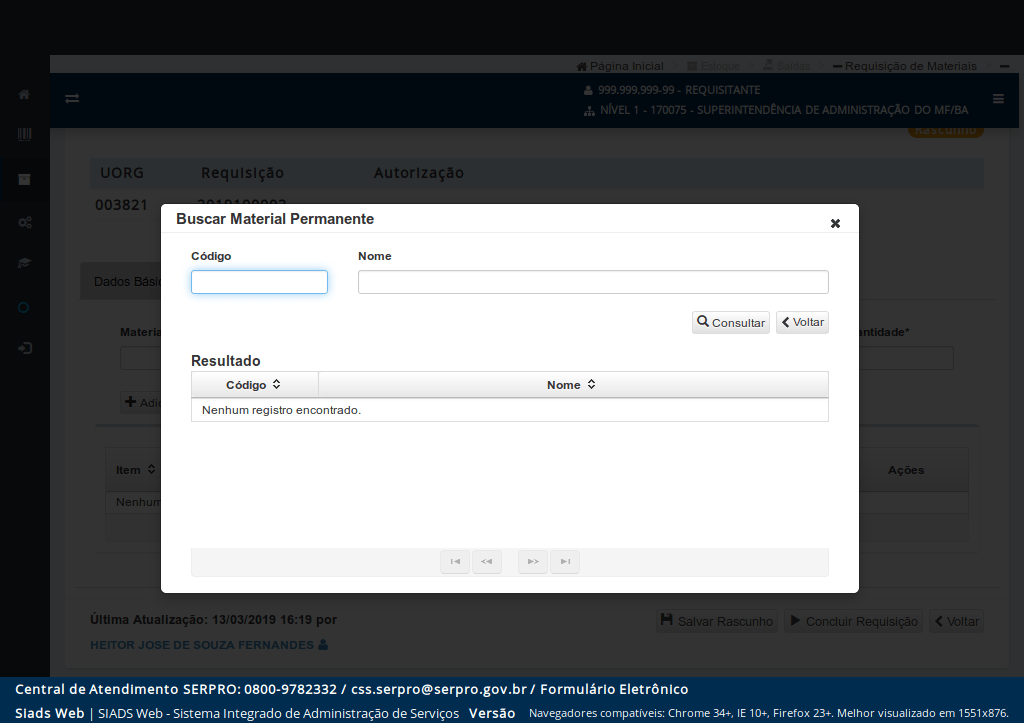Click the circle icon in the left sidebar
The height and width of the screenshot is (723, 1024).
[24, 308]
